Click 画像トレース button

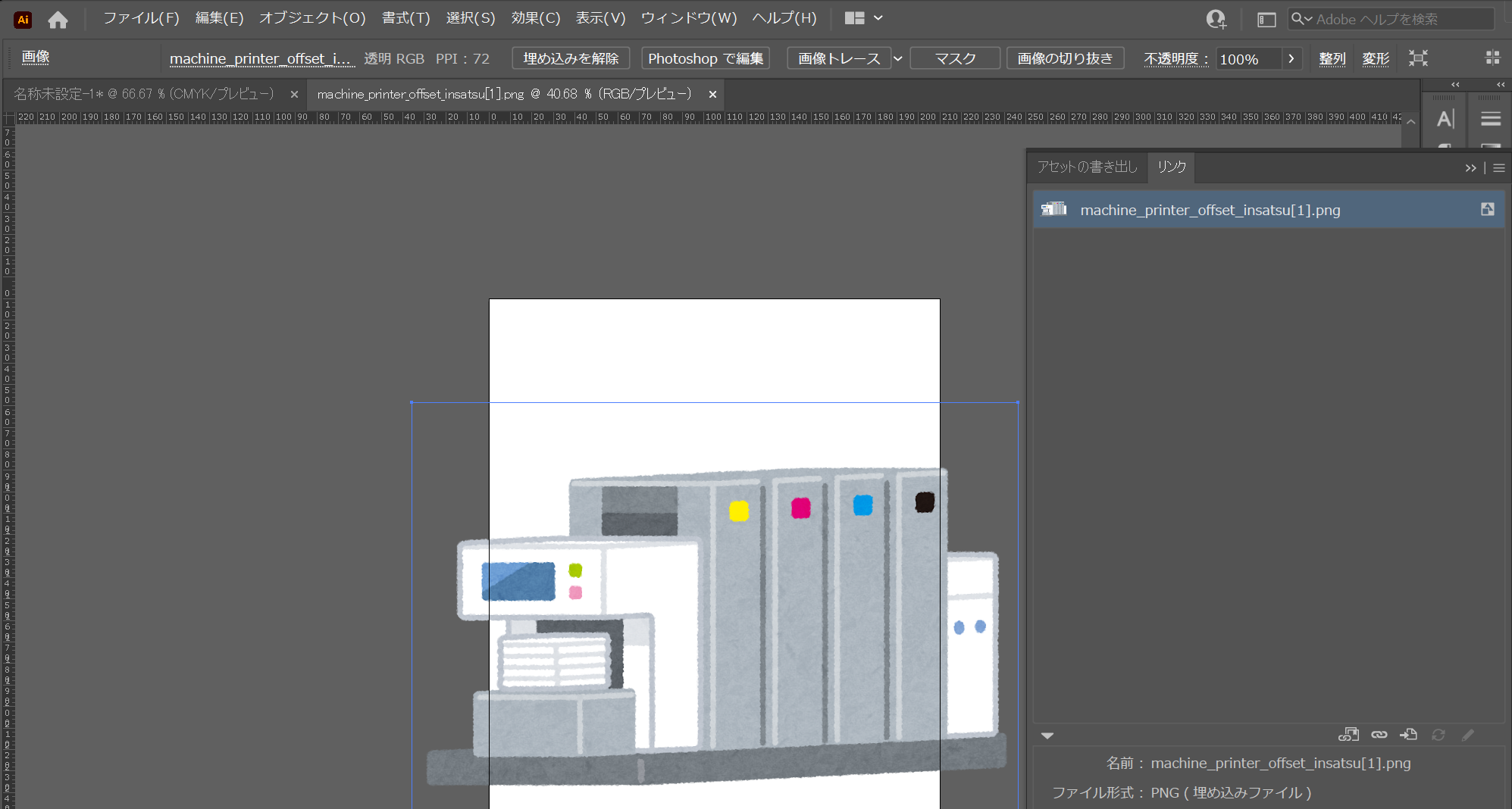pos(839,58)
